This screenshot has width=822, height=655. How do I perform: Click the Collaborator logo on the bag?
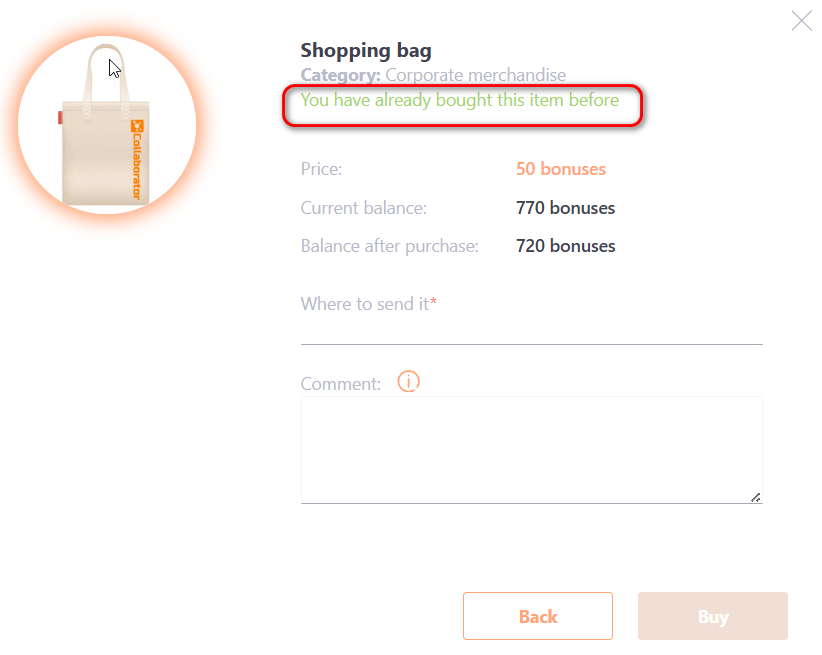pyautogui.click(x=137, y=158)
